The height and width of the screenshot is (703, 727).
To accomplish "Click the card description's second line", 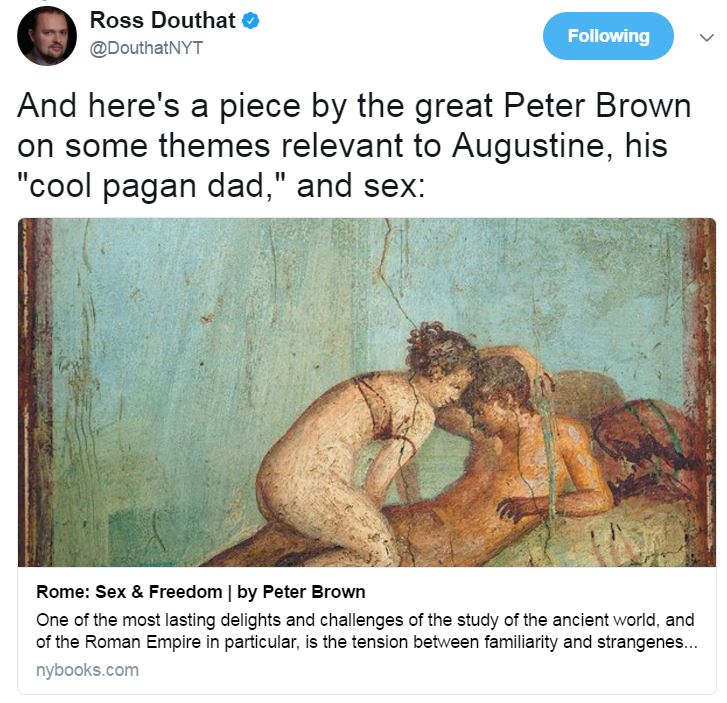I will pos(367,642).
